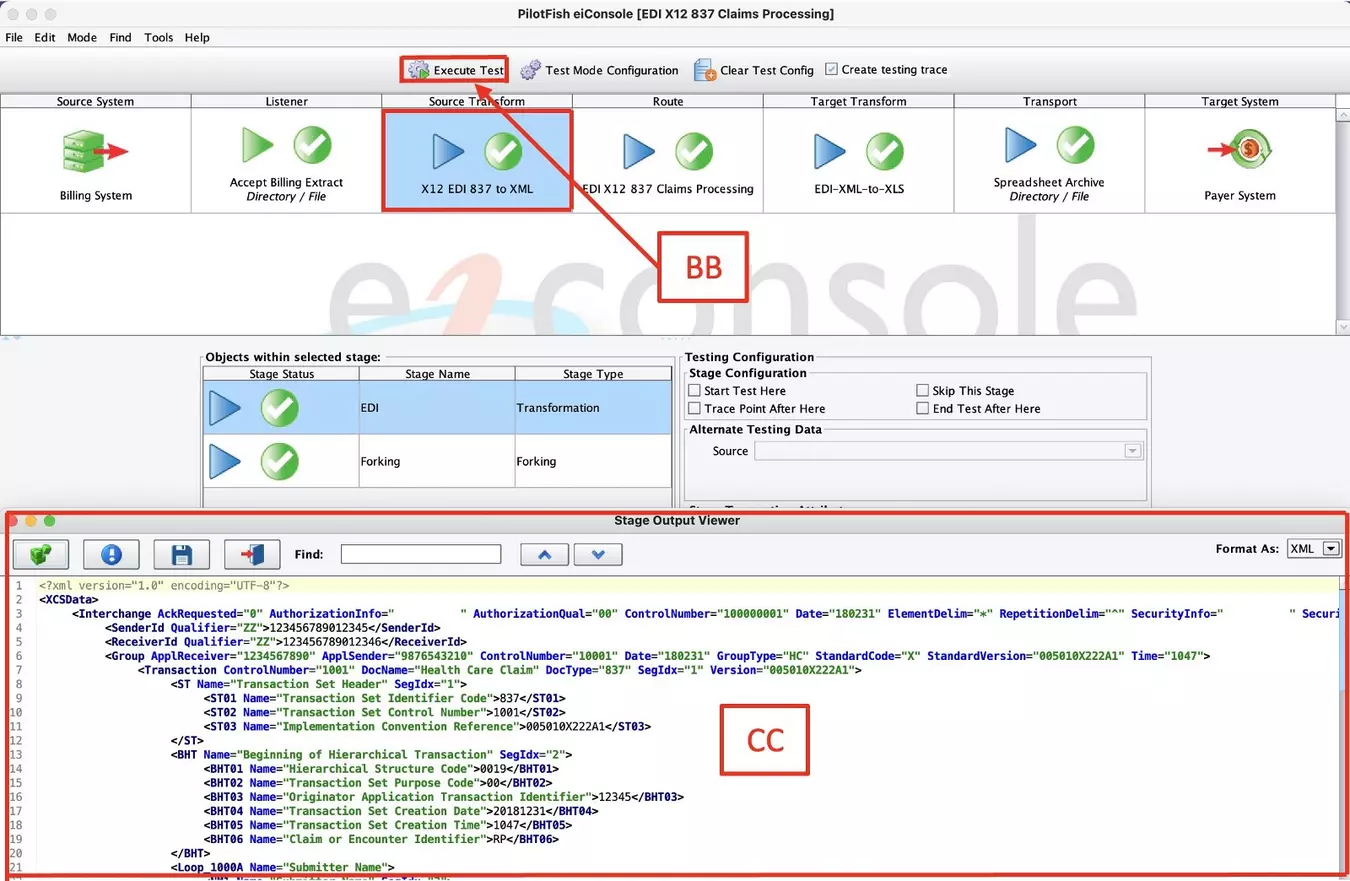Open the Find menu
The width and height of the screenshot is (1350, 881).
coord(120,37)
